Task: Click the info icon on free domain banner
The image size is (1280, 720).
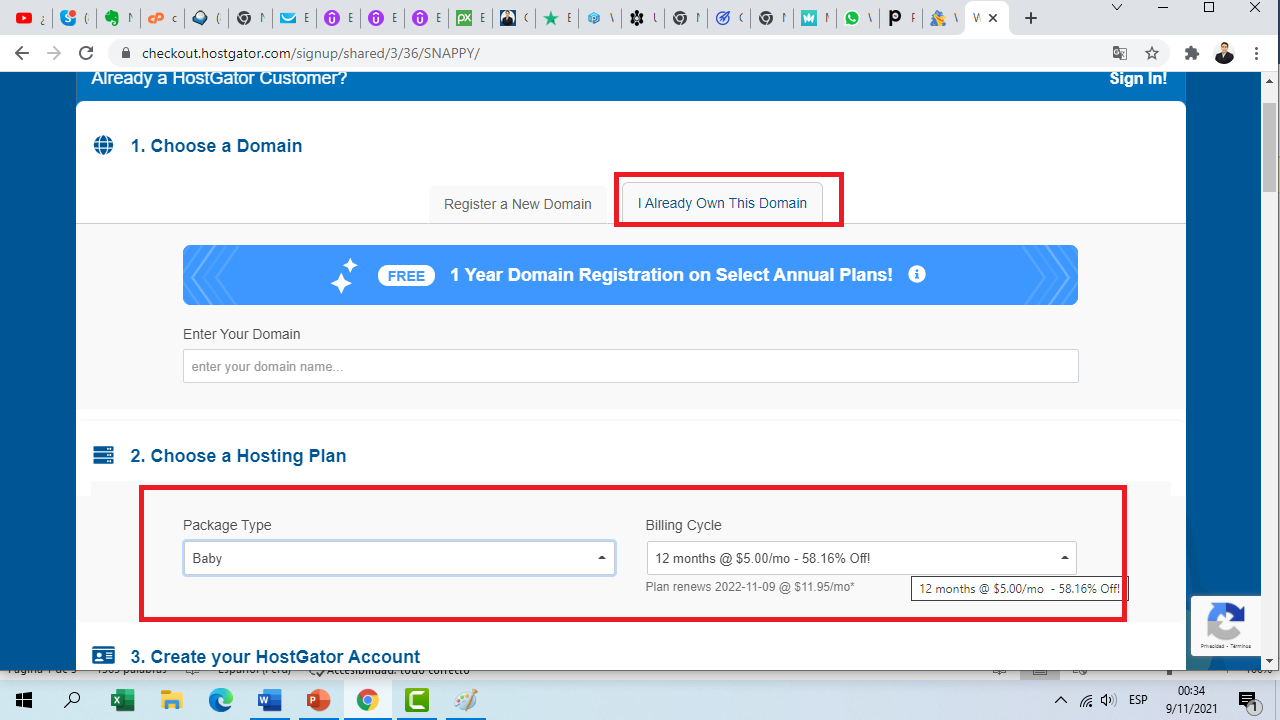Action: tap(917, 274)
